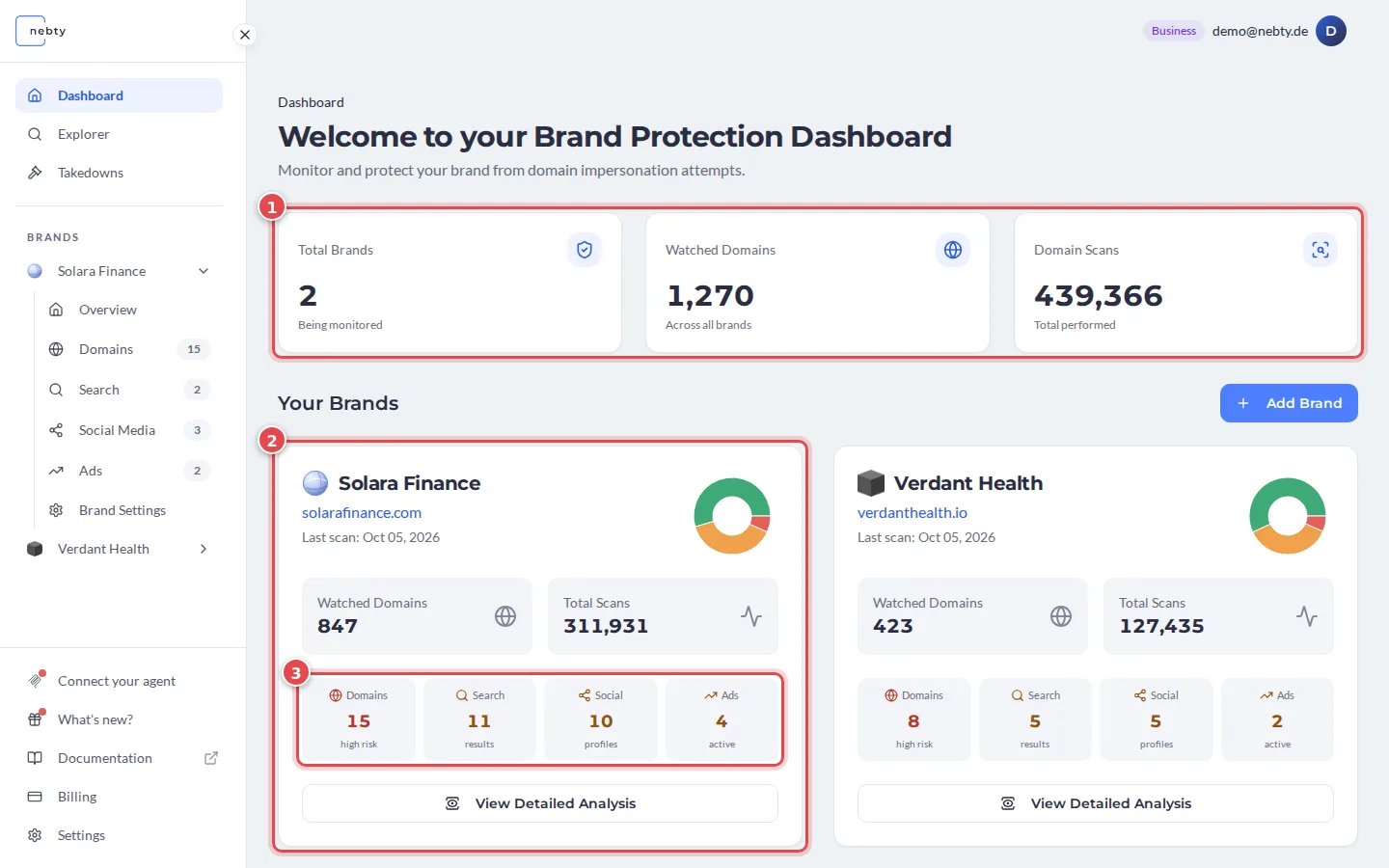
Task: Click the Solara Finance donut chart
Action: pos(732,516)
